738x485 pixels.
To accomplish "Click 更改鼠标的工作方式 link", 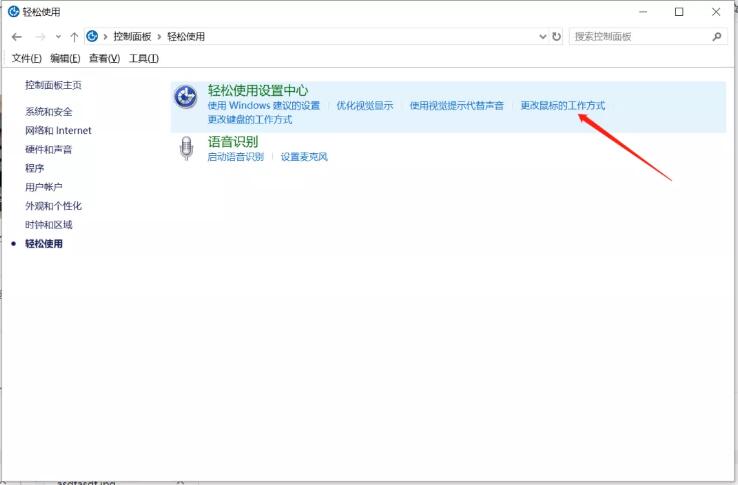I will pyautogui.click(x=562, y=106).
